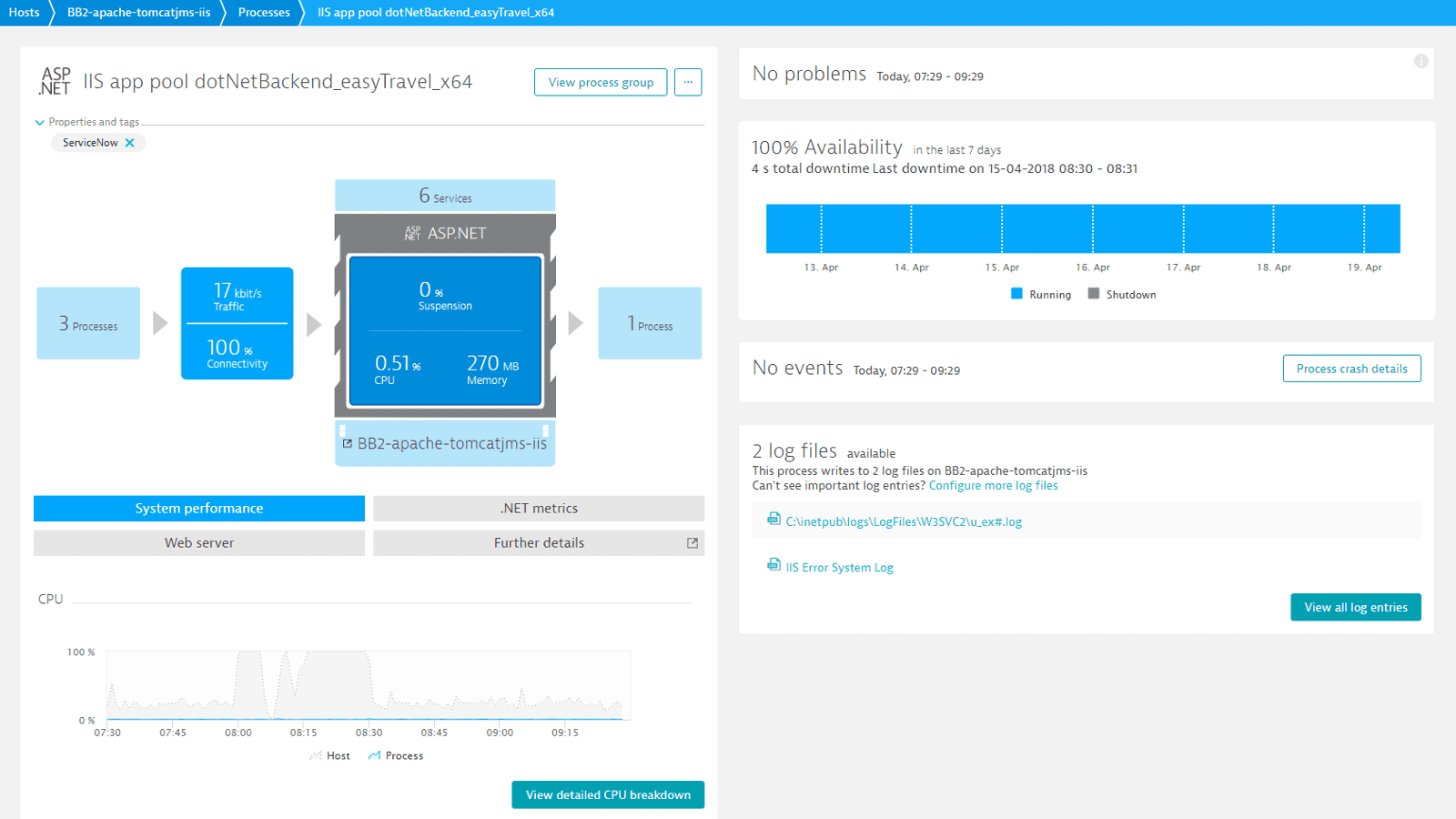
Task: Go to Hosts in breadcrumb
Action: (24, 13)
